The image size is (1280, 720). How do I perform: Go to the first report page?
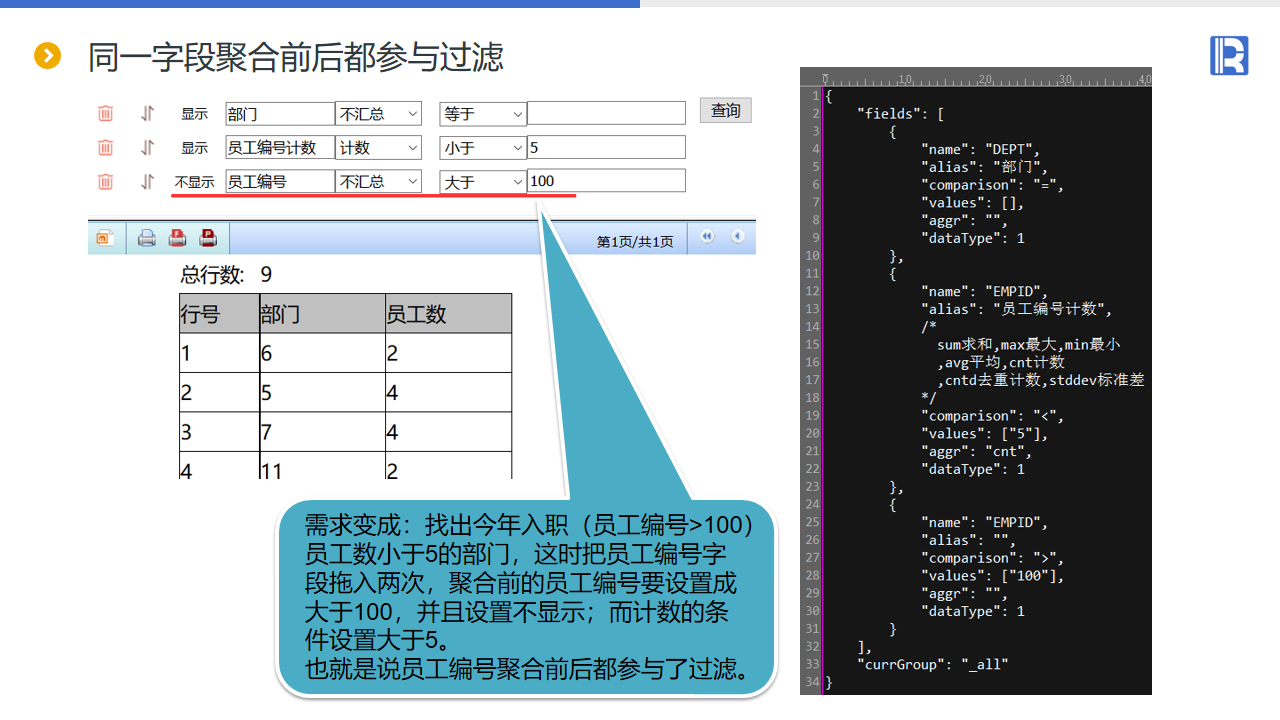[x=707, y=237]
